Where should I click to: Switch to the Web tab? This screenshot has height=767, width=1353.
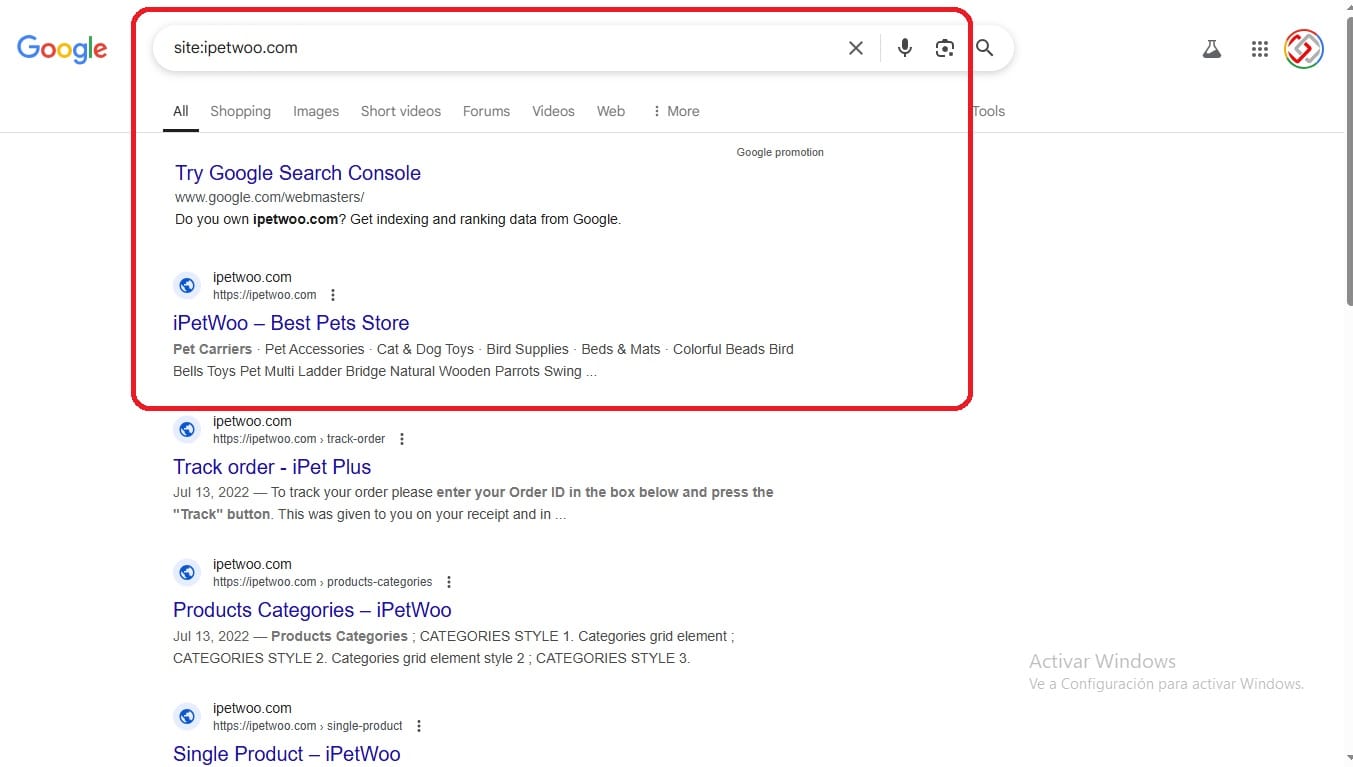[x=611, y=111]
